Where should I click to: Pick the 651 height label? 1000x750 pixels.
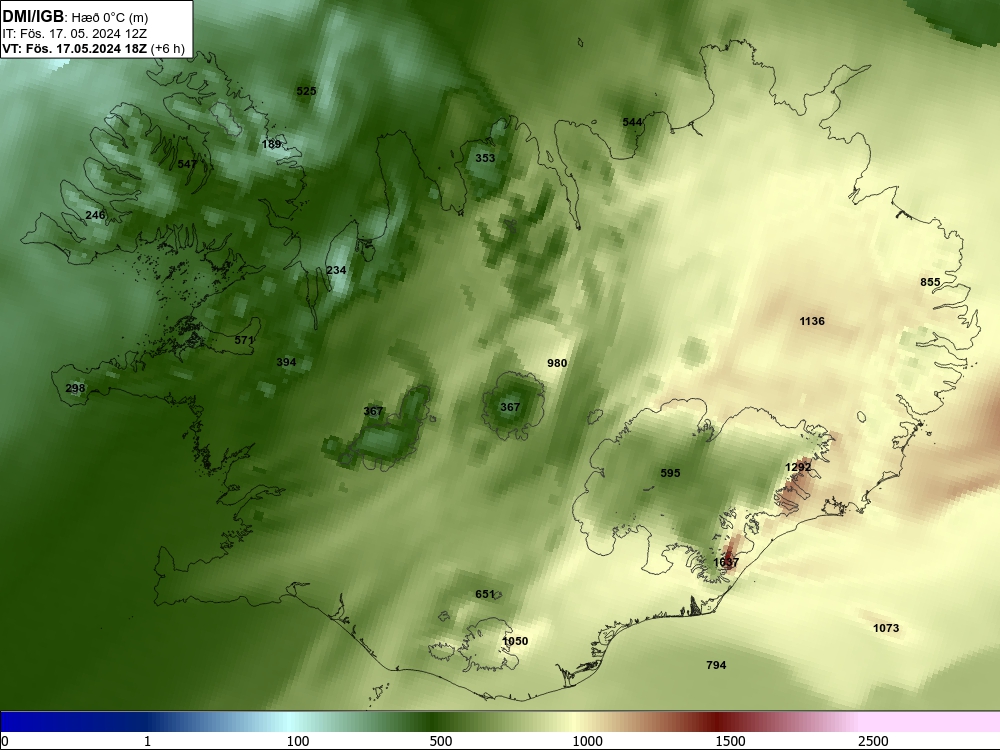click(485, 594)
